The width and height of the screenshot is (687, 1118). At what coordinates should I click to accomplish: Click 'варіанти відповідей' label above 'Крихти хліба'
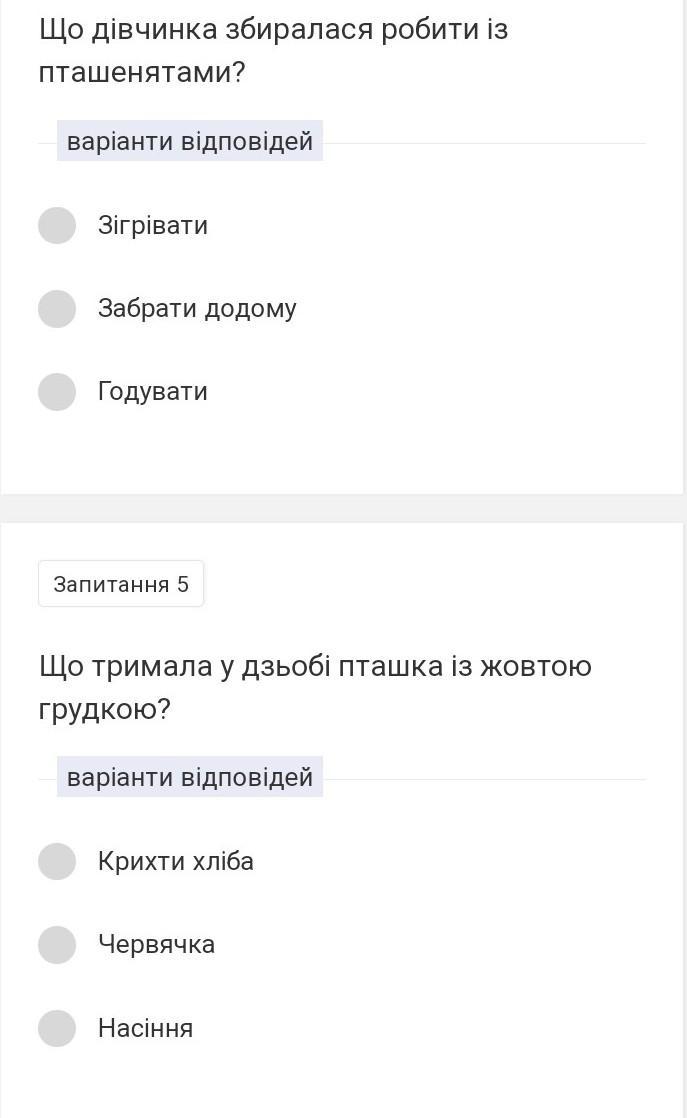[190, 777]
